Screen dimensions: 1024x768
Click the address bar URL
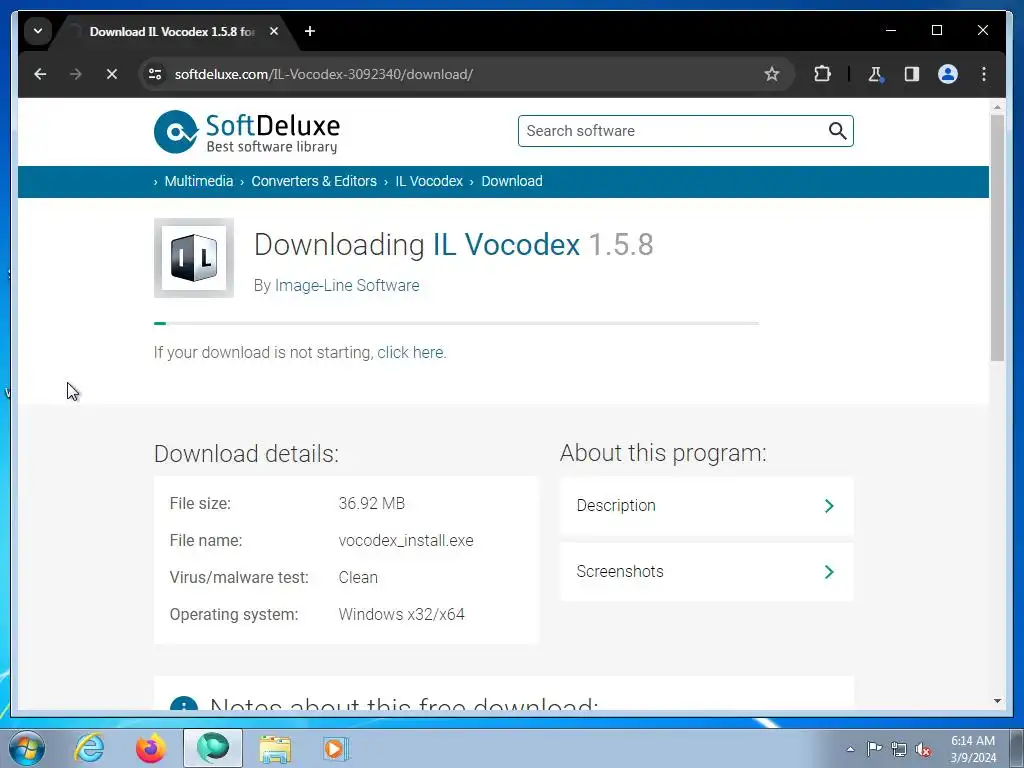pos(324,74)
